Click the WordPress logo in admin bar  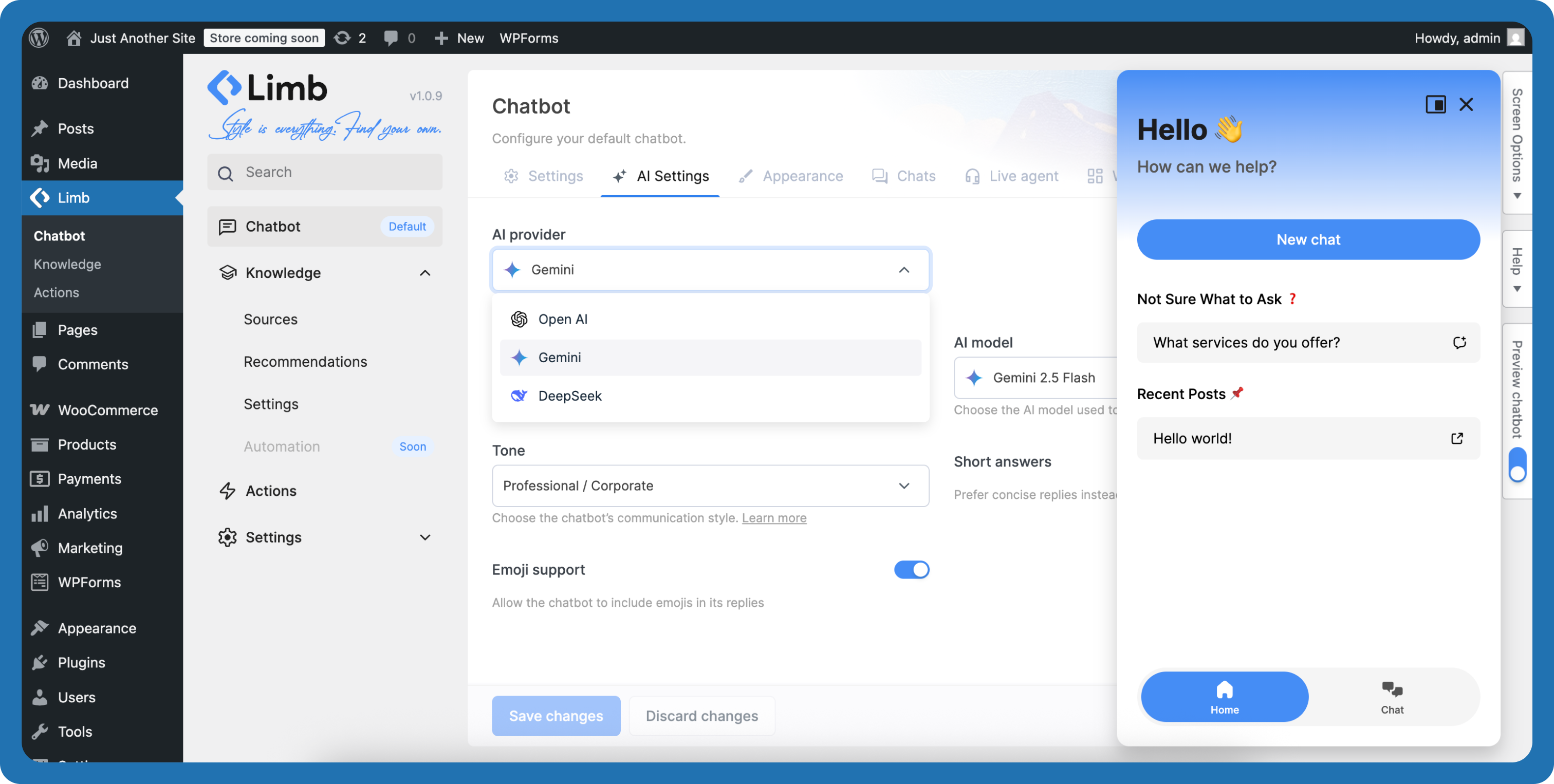39,38
